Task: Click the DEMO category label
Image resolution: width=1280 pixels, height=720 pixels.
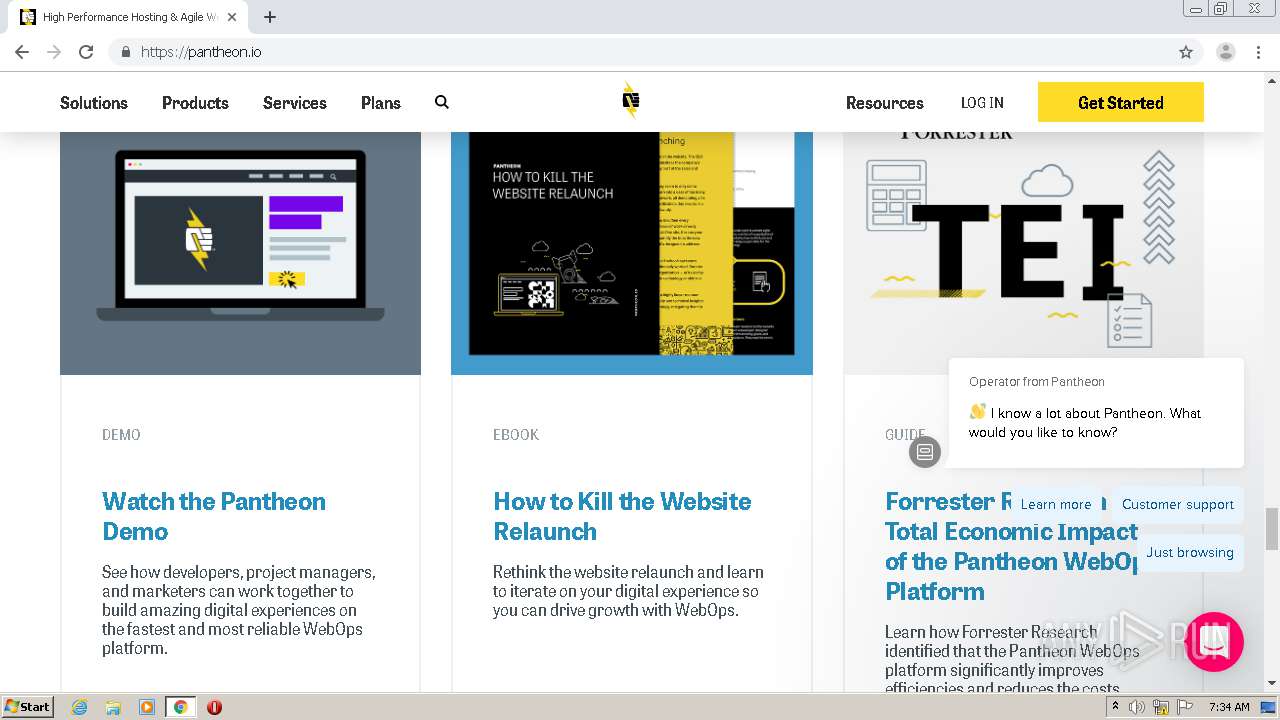Action: [x=121, y=435]
